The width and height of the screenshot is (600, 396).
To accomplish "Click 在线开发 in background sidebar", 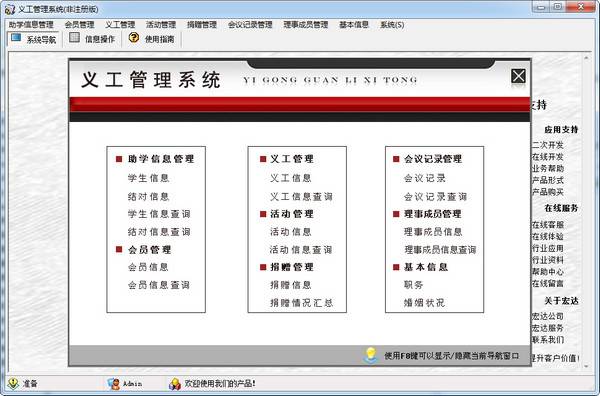I will (x=548, y=157).
